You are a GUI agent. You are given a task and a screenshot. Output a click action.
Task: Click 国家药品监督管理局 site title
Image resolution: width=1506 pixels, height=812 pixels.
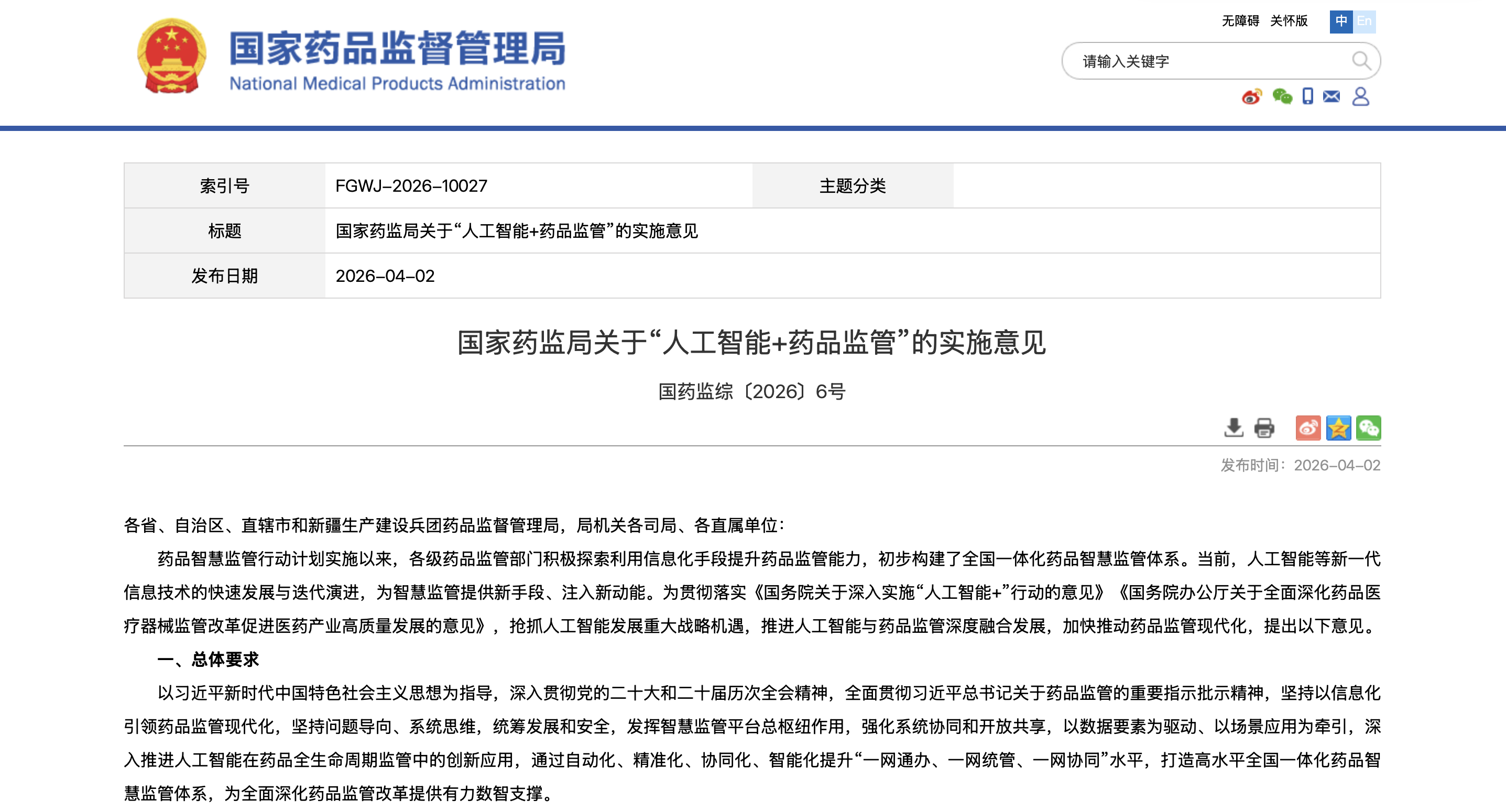tap(397, 49)
